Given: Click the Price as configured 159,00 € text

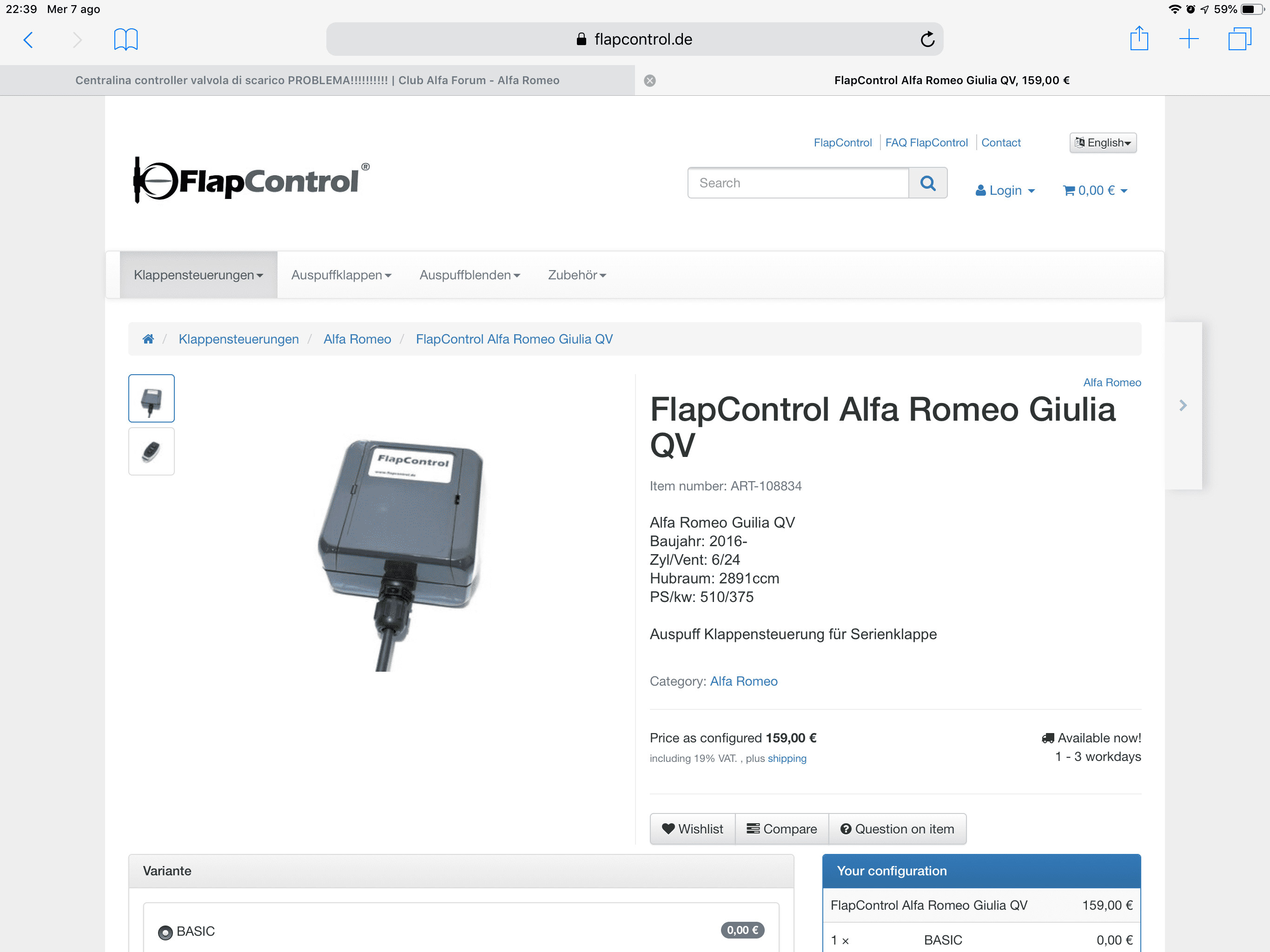Looking at the screenshot, I should pos(733,738).
